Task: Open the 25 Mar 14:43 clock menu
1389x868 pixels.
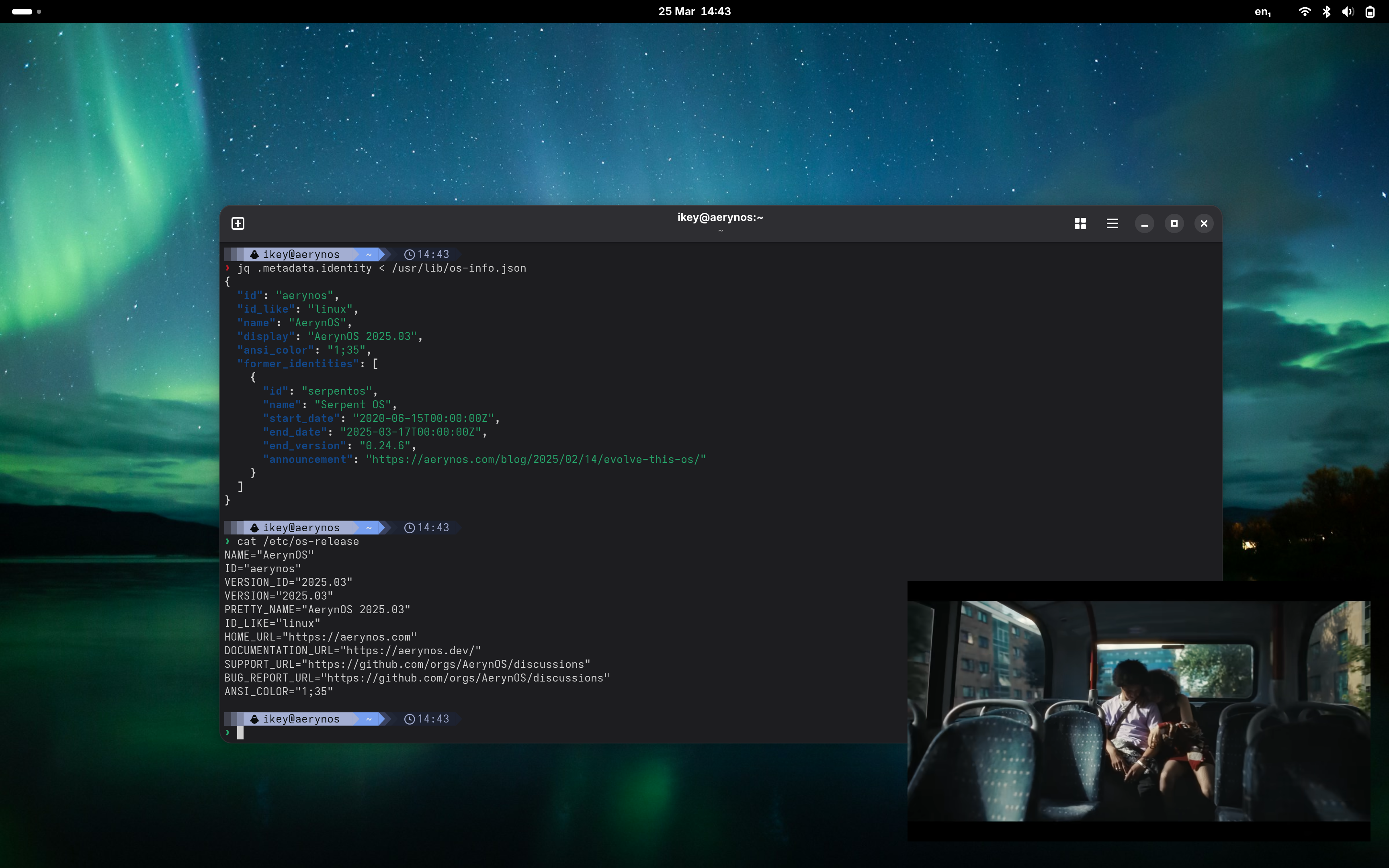Action: [x=694, y=12]
